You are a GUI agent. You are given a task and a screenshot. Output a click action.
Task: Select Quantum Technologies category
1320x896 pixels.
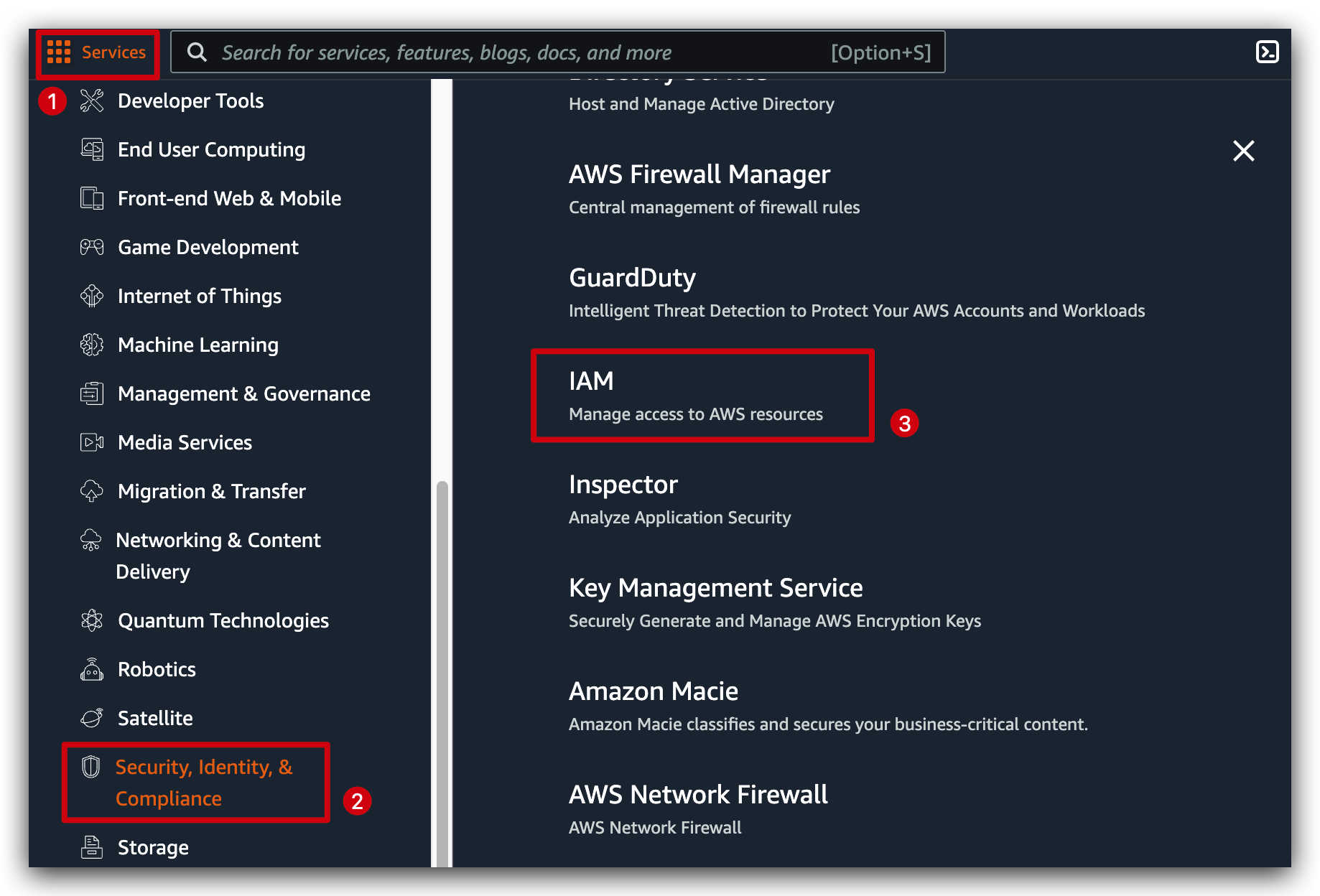pos(223,620)
